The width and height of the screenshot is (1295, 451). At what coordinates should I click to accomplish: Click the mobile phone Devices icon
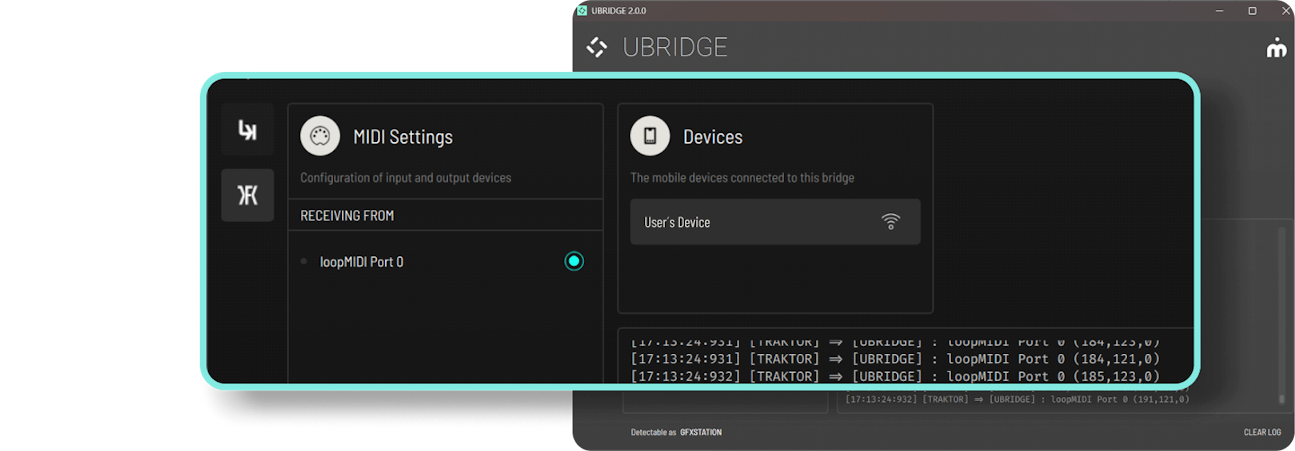650,137
